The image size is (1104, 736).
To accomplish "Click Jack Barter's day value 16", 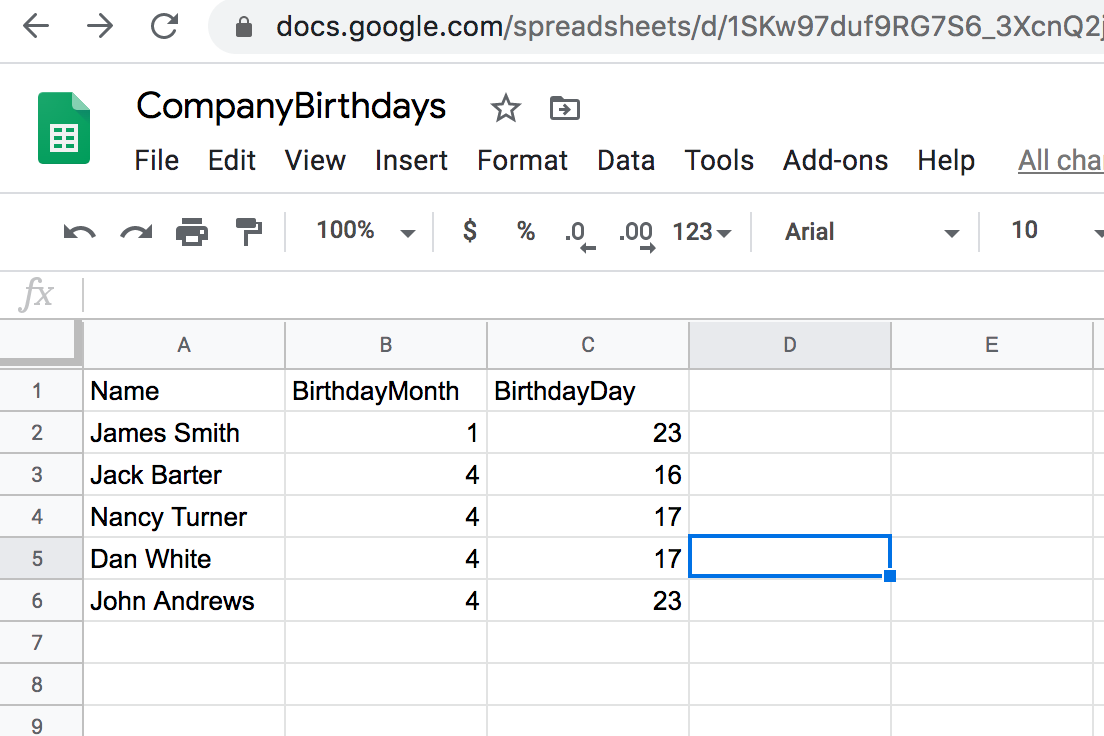I will tap(588, 475).
